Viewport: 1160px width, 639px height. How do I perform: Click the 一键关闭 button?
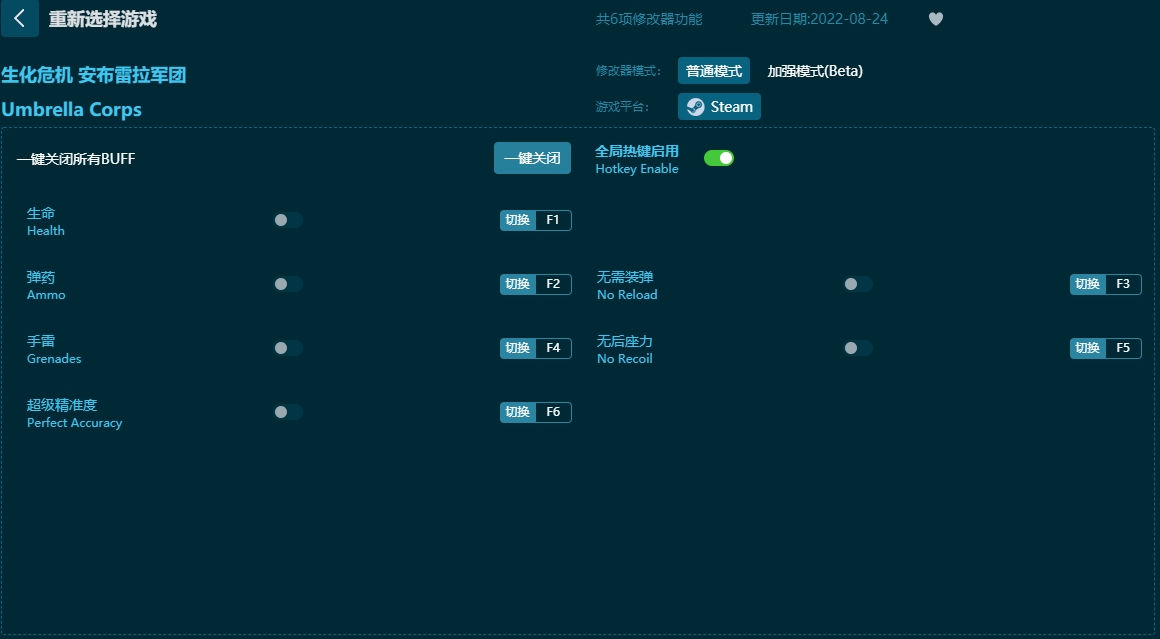[532, 158]
